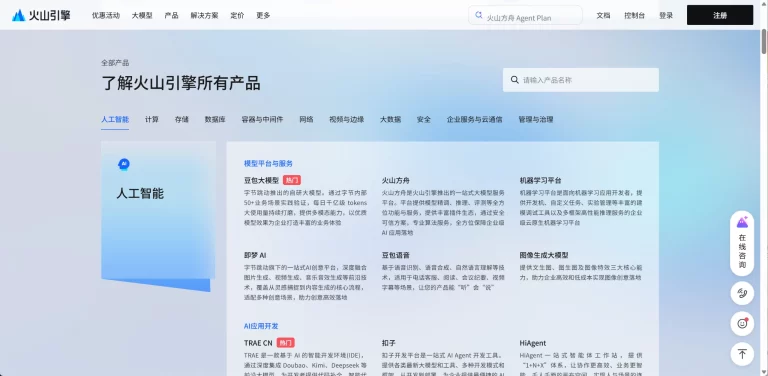Focus the header search field
768x376 pixels.
click(526, 15)
